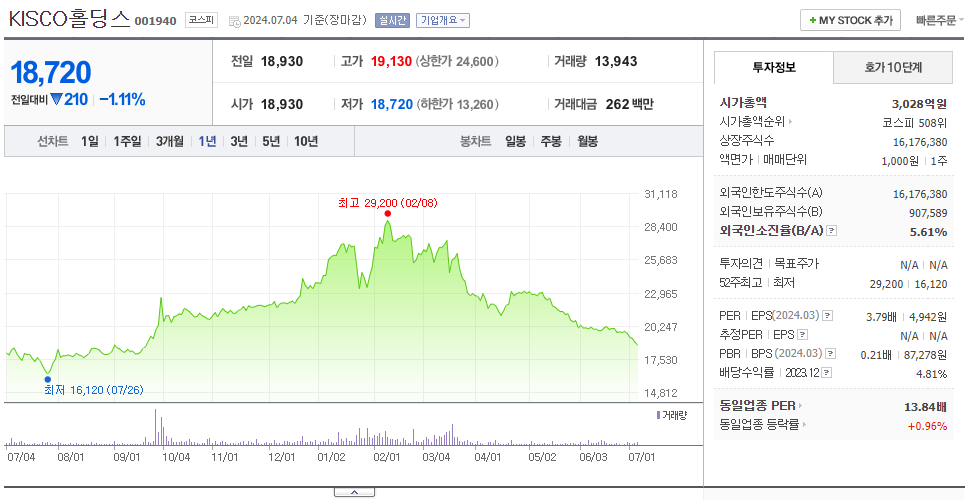Viewport: 968px width, 500px height.
Task: Select the 1일 line chart period
Action: point(90,141)
